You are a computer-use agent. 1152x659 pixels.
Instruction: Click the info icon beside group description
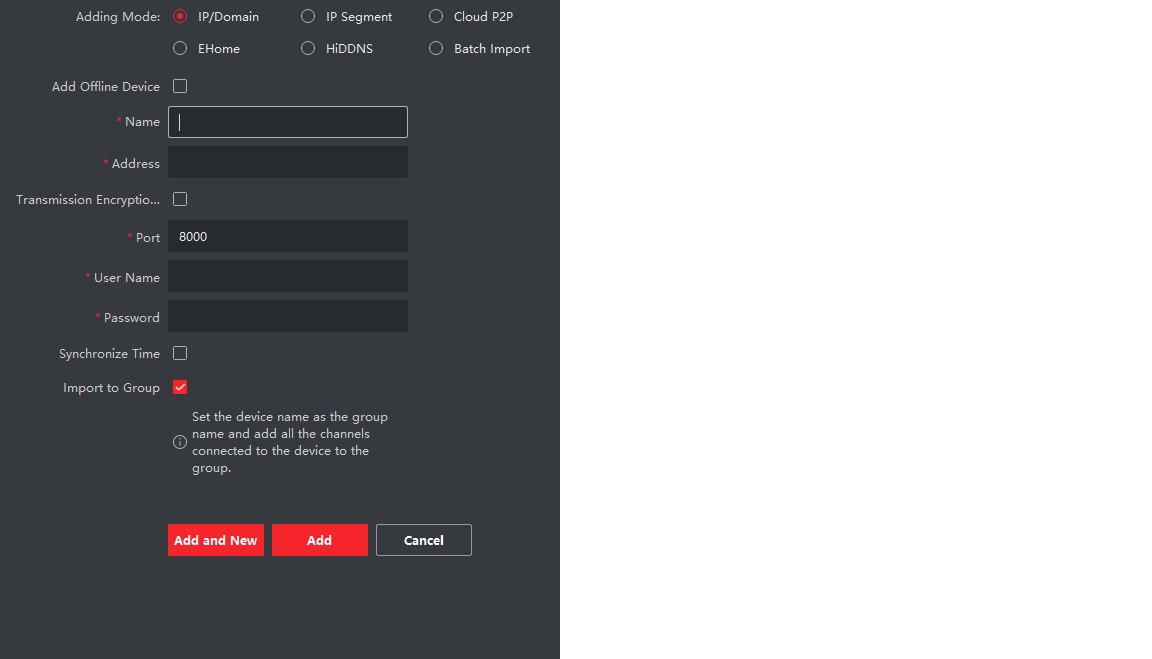point(180,442)
